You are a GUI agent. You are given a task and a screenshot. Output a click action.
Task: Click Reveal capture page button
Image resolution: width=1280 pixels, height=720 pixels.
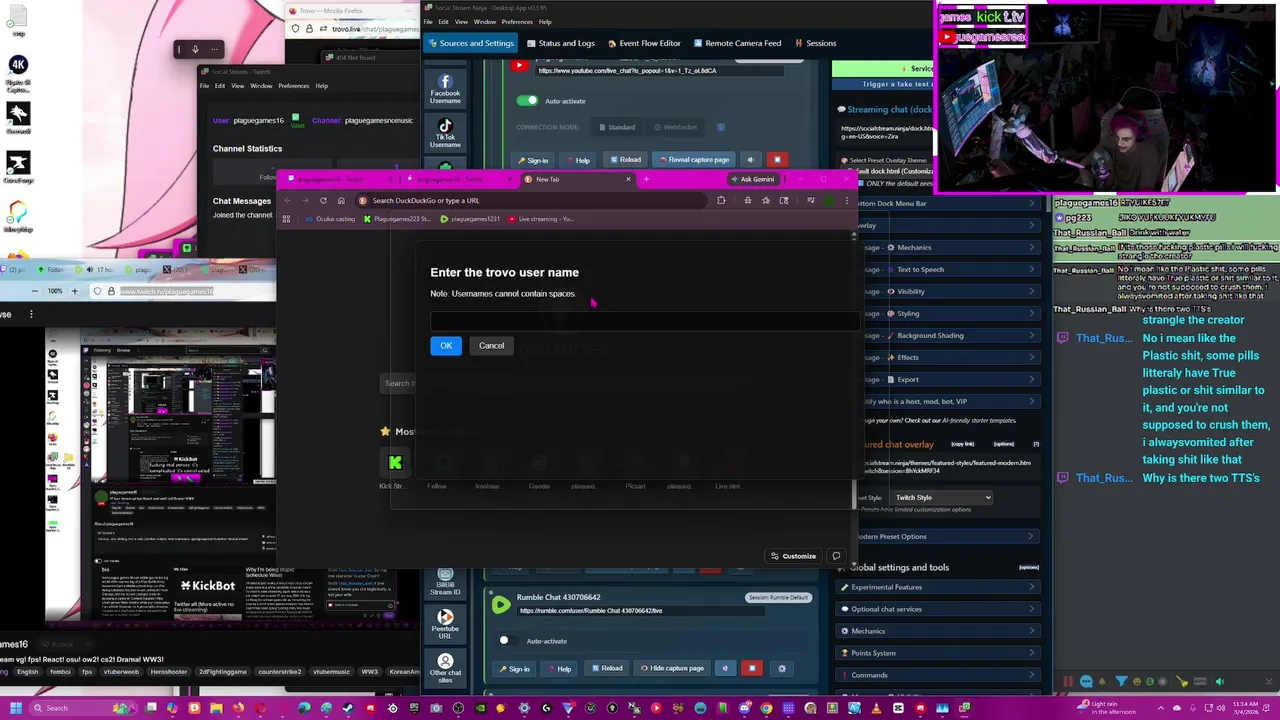pyautogui.click(x=694, y=160)
